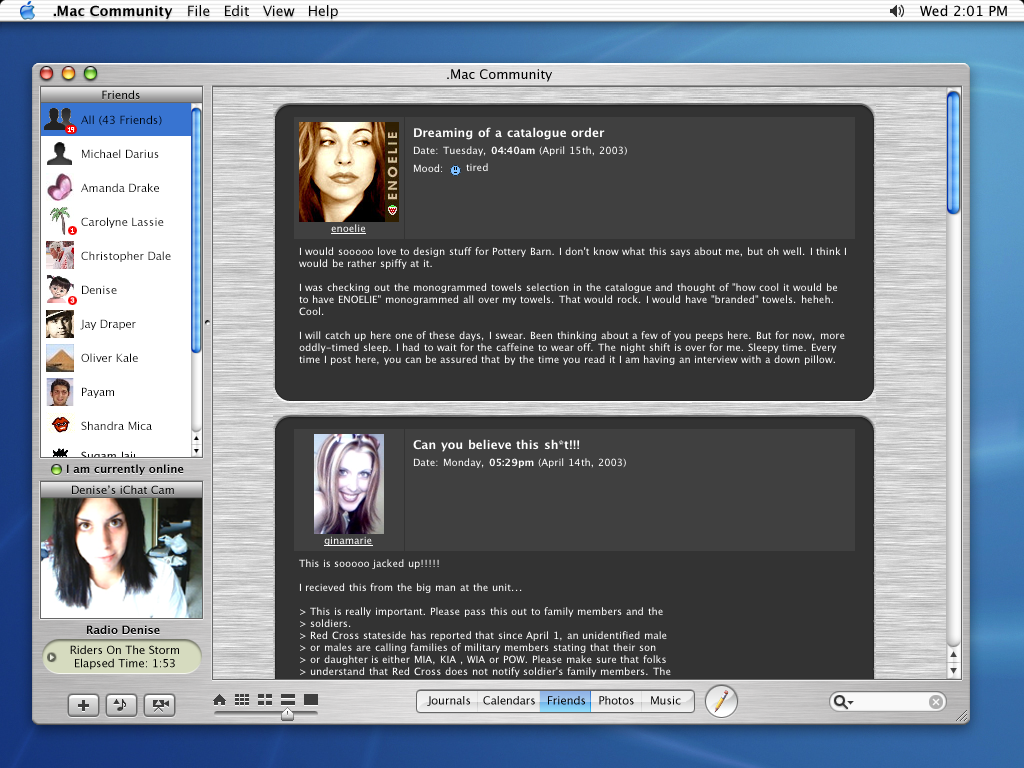
Task: Click Payam's portrait avatar
Action: tap(59, 392)
